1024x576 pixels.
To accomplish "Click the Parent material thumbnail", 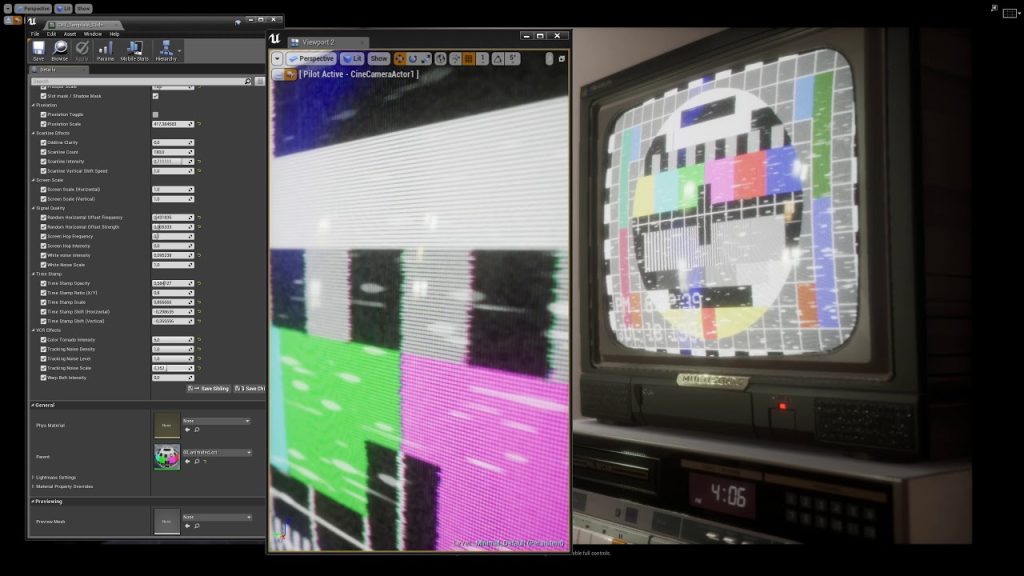I will click(x=167, y=456).
